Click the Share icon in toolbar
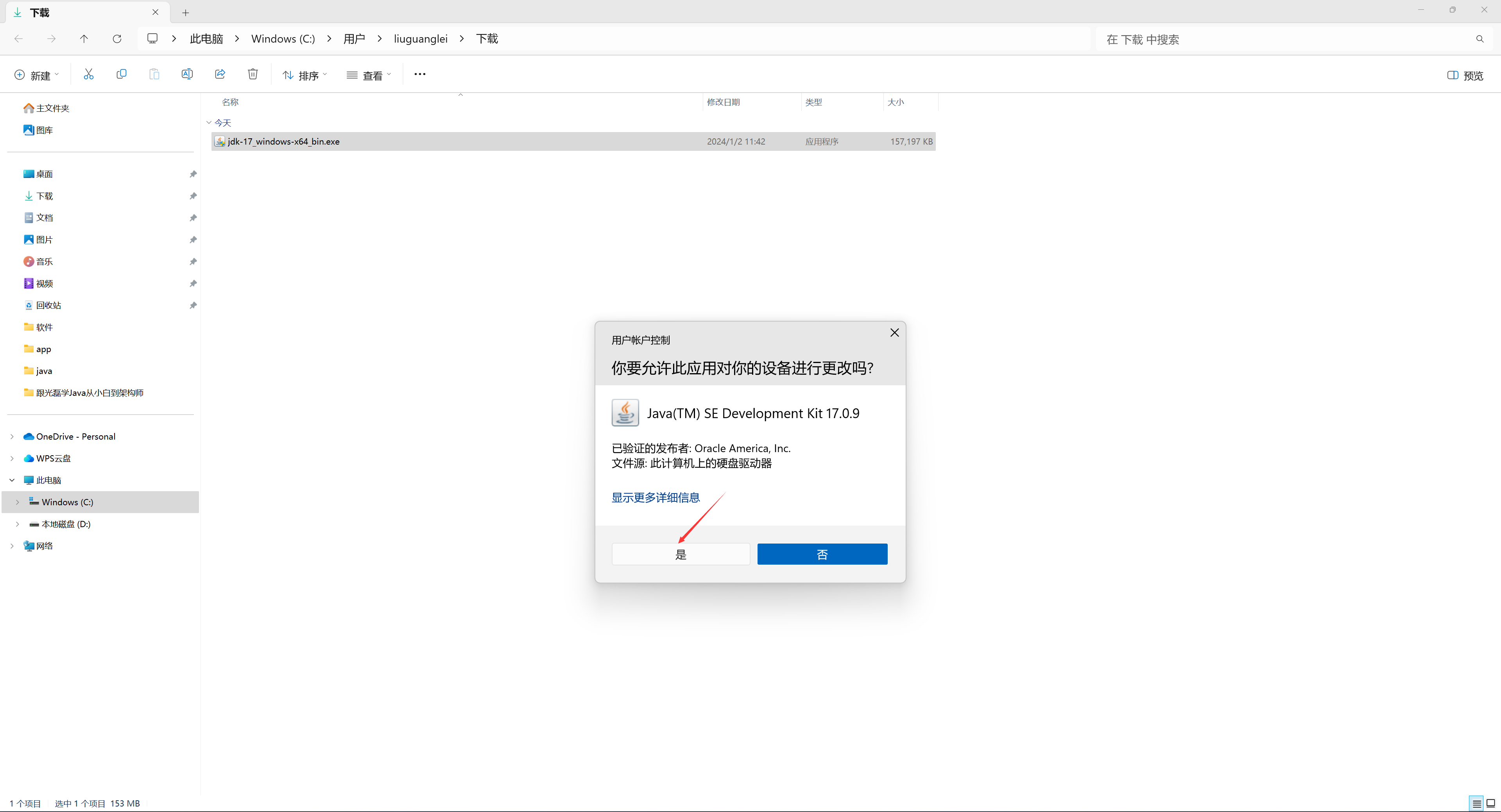 [x=220, y=74]
